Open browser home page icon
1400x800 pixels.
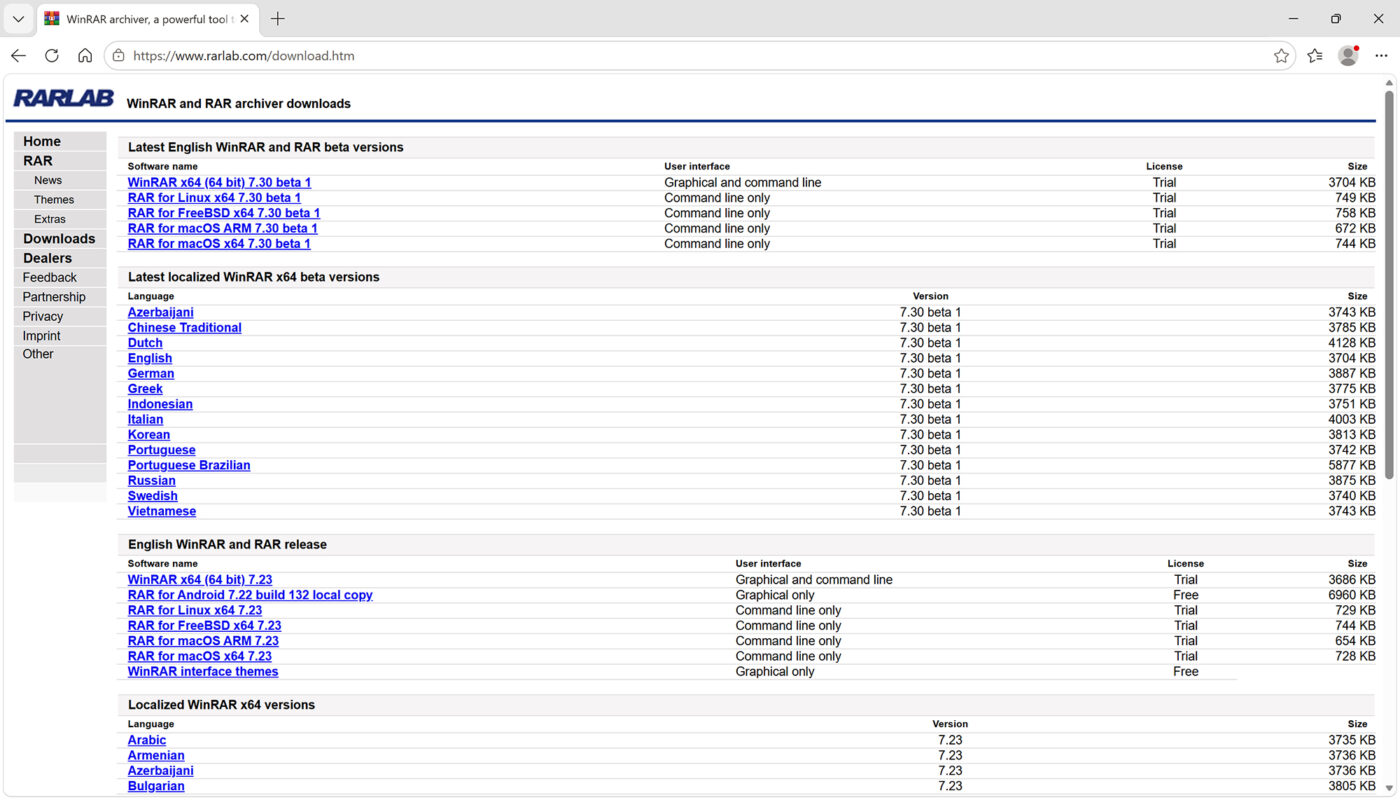(85, 56)
